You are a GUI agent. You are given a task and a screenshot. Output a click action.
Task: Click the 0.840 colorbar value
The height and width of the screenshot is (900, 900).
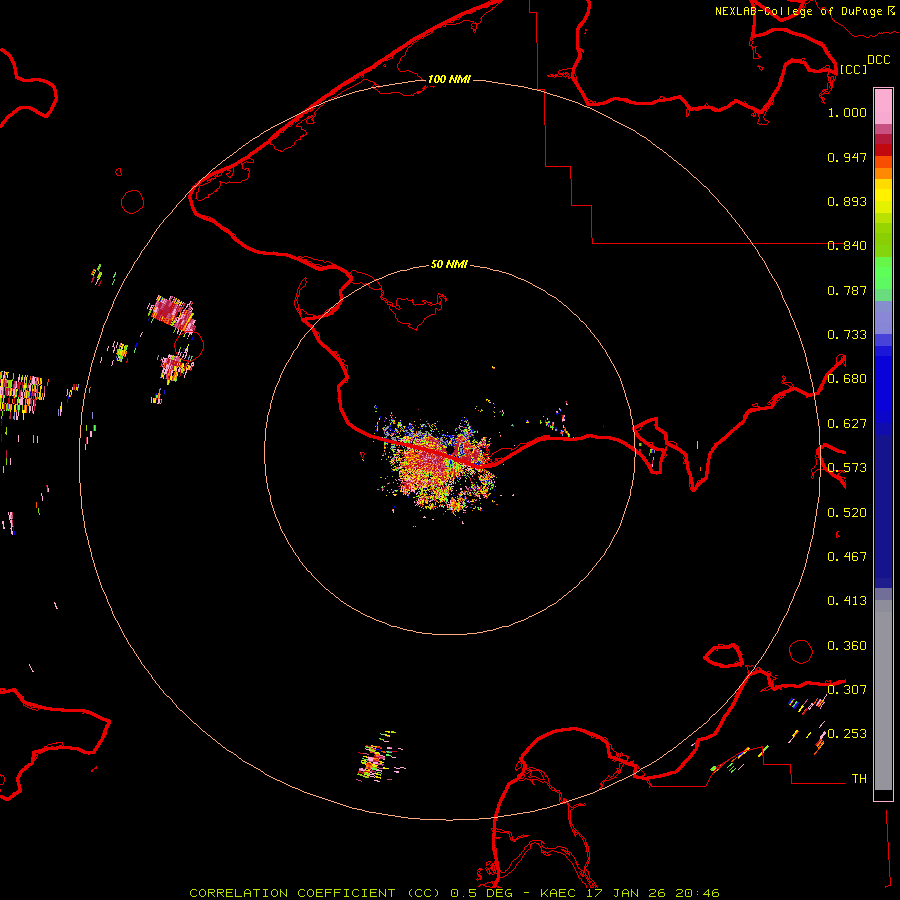847,246
